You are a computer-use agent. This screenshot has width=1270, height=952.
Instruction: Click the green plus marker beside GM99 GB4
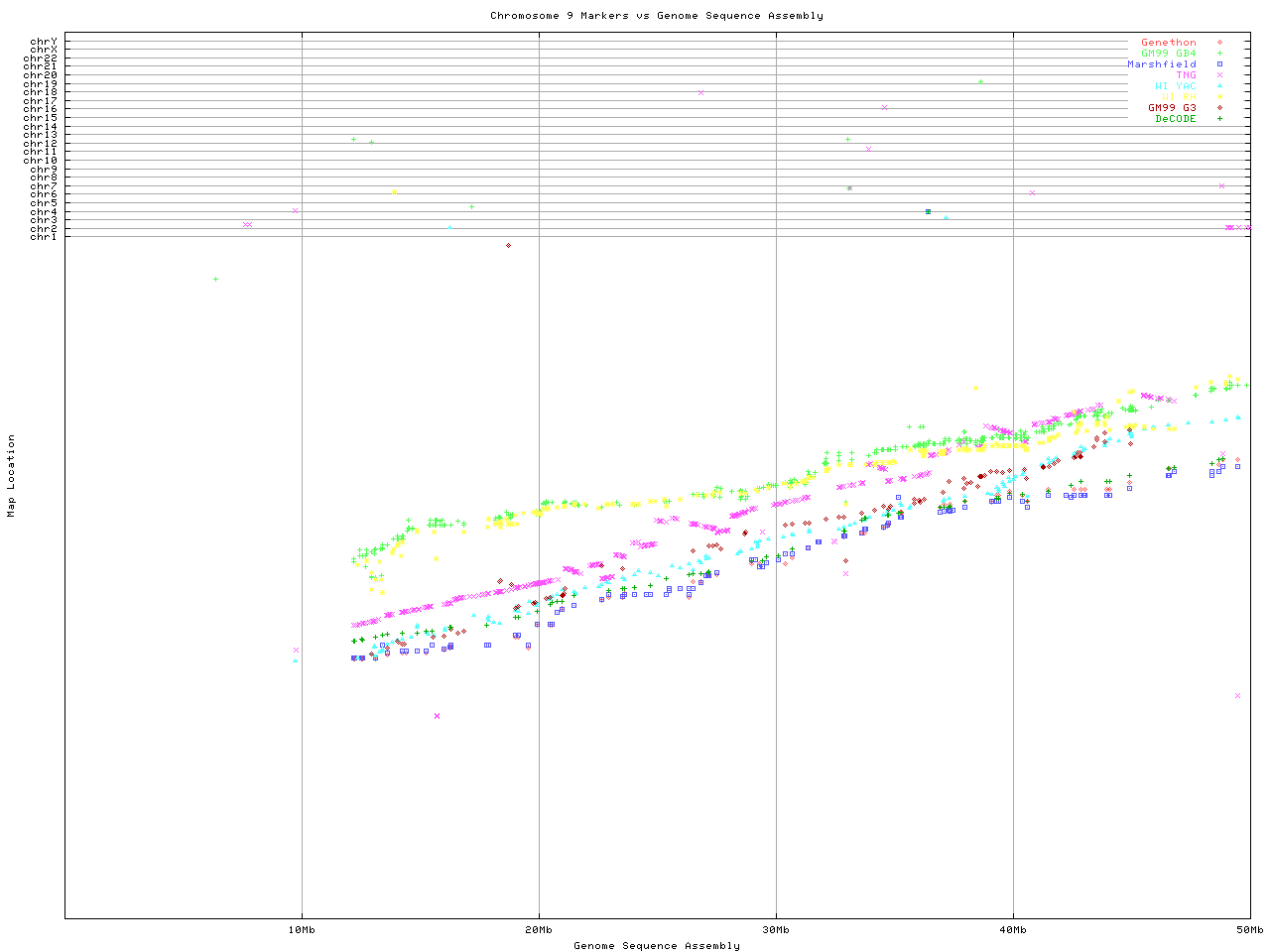1219,54
